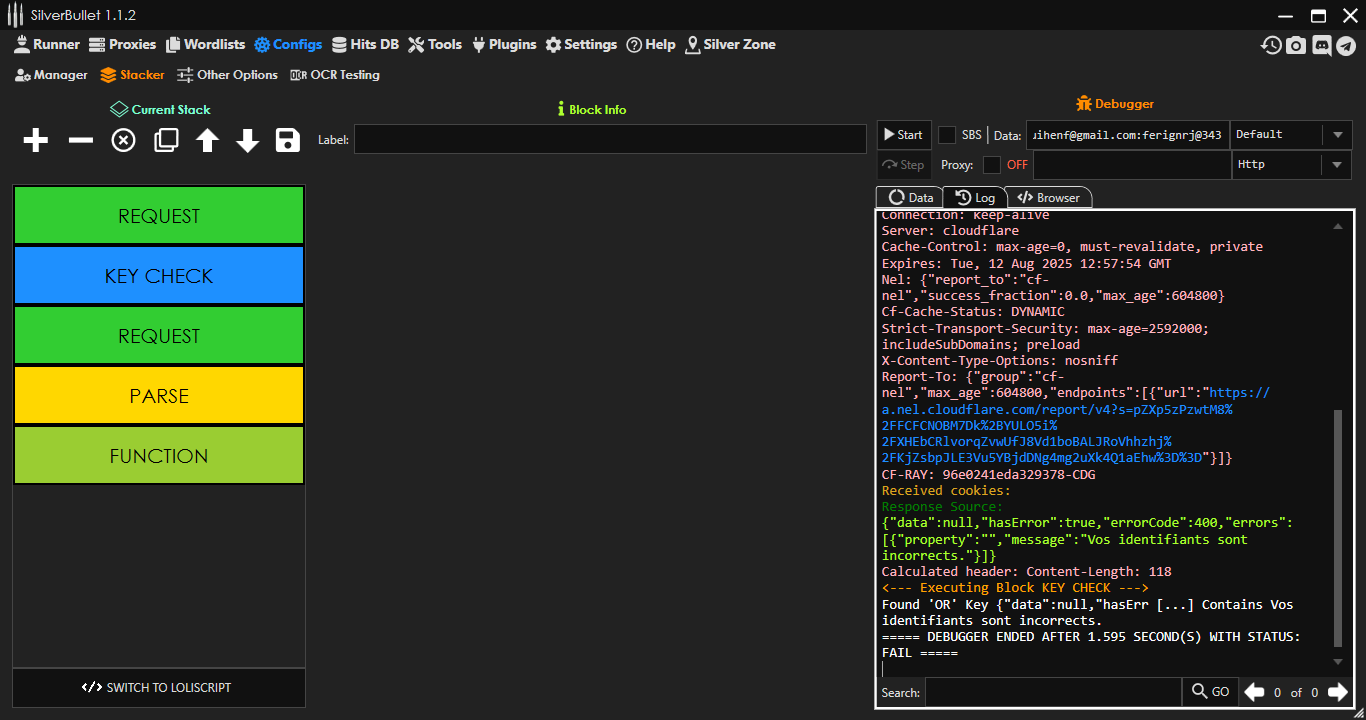The image size is (1366, 720).
Task: Open the Discord icon link
Action: tap(1321, 45)
